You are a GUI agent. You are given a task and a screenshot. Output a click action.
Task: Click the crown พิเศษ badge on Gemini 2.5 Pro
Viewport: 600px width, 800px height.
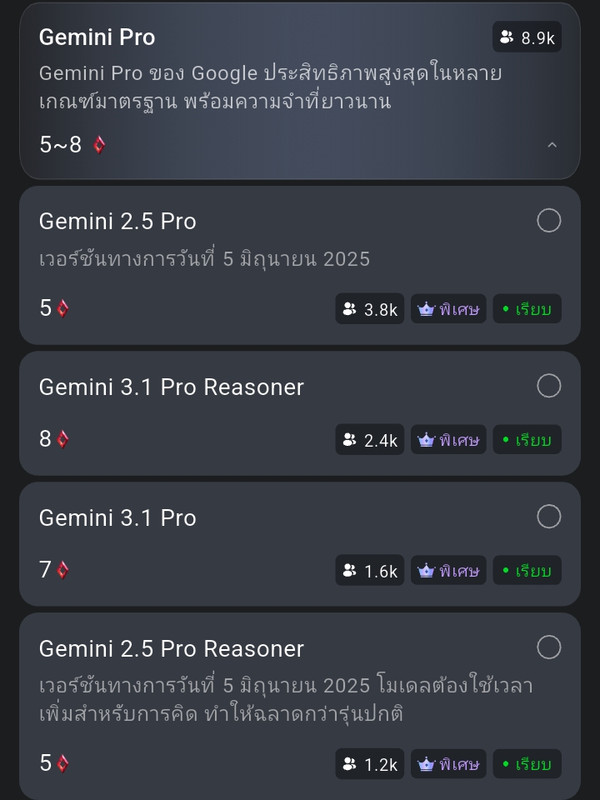448,309
